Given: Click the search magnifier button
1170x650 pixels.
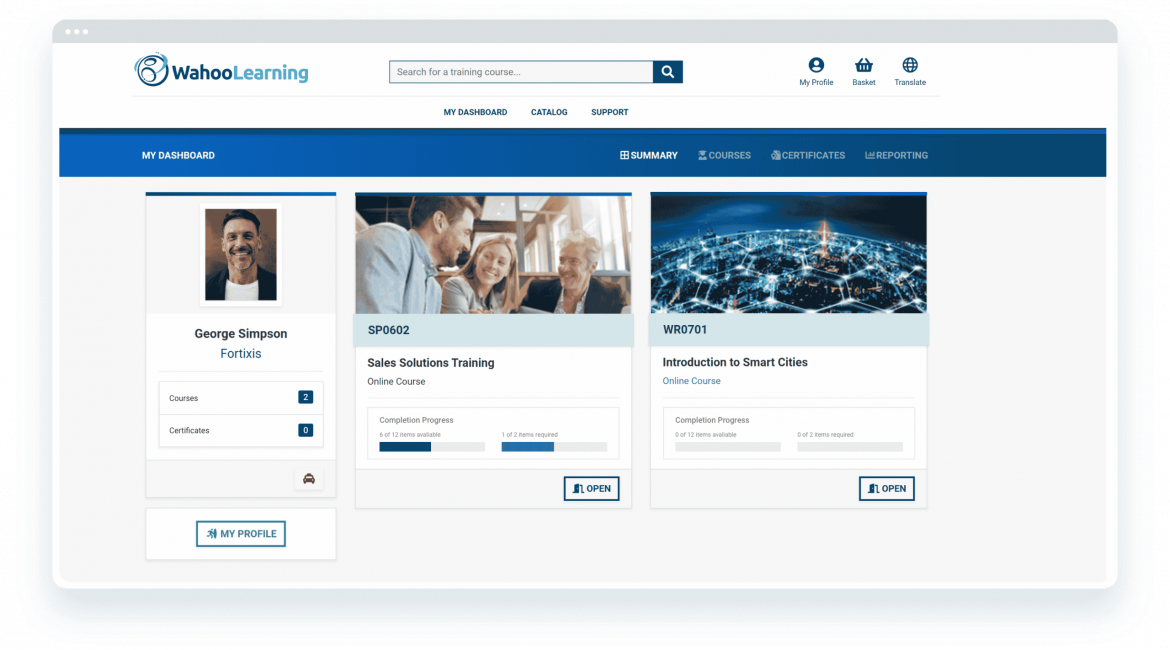Looking at the screenshot, I should (x=667, y=72).
